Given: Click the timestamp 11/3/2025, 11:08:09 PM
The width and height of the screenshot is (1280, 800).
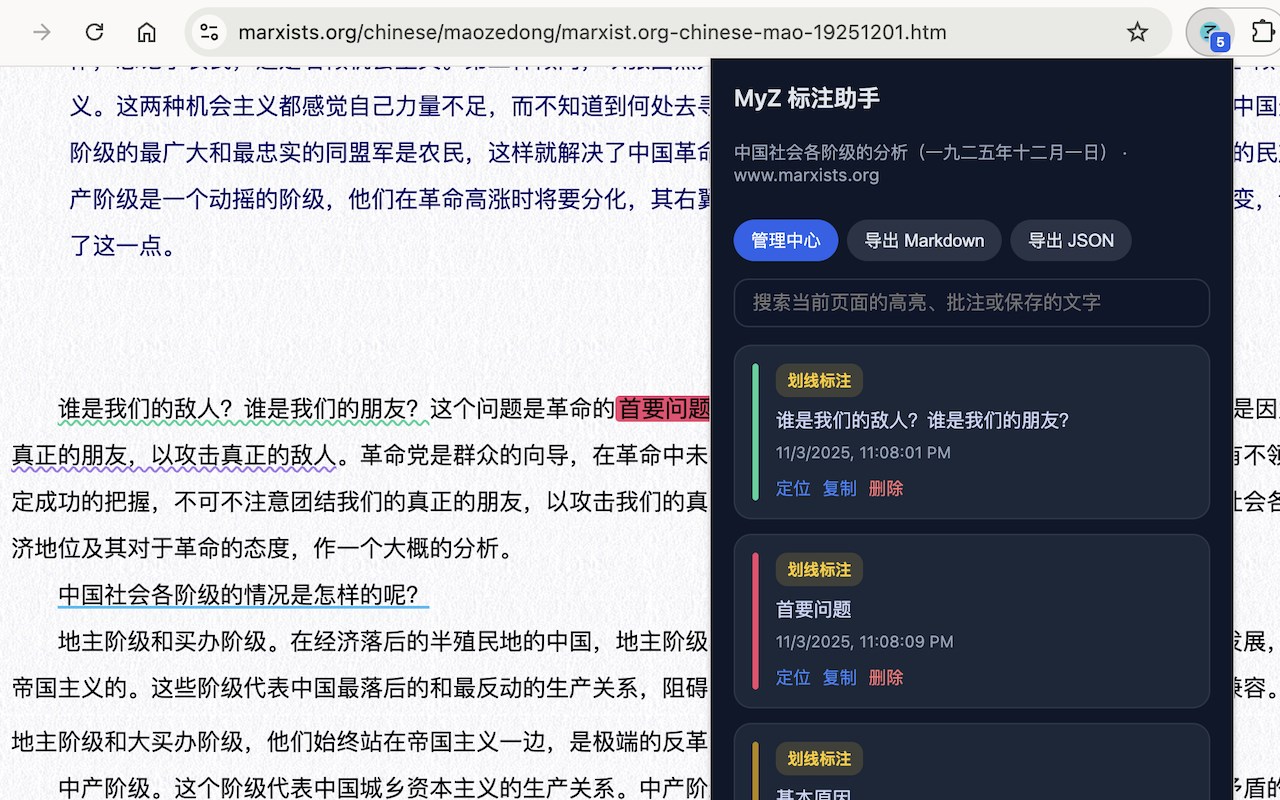Looking at the screenshot, I should click(x=864, y=642).
